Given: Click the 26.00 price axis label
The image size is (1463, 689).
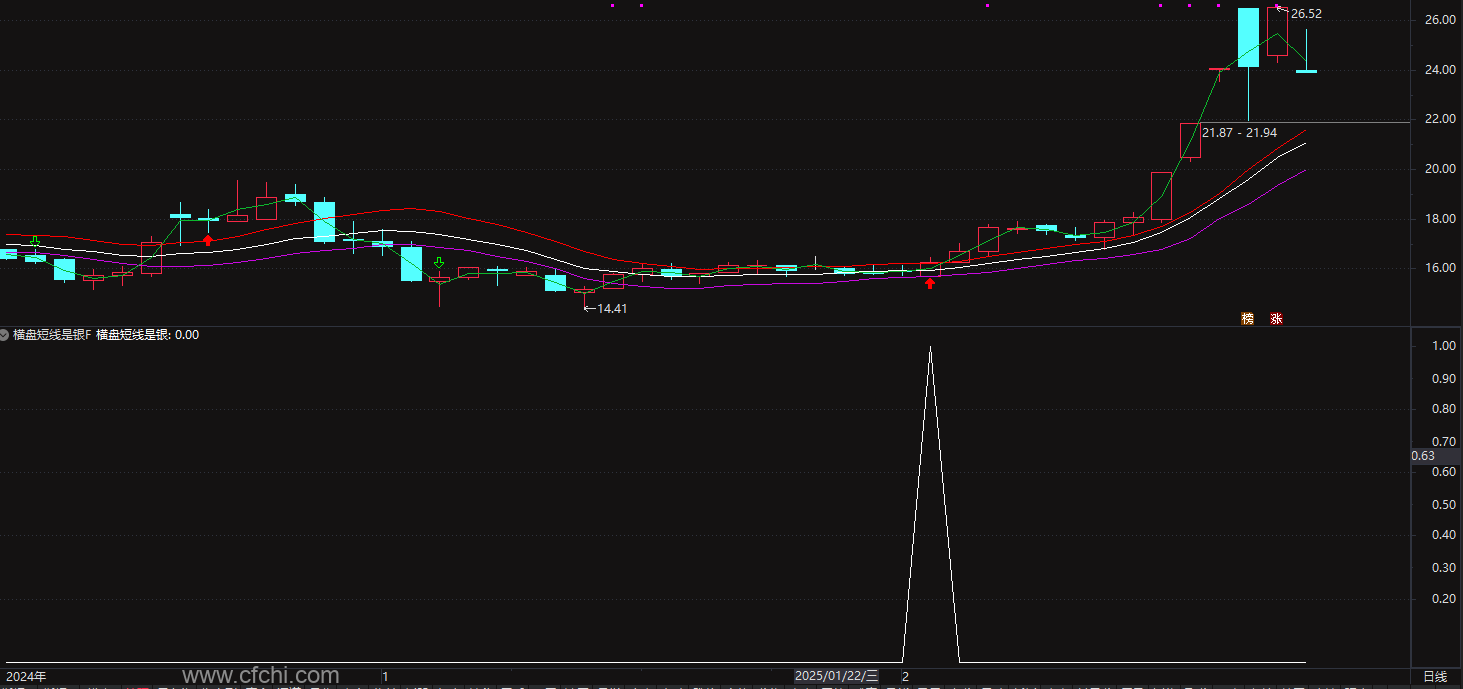Looking at the screenshot, I should coord(1440,20).
